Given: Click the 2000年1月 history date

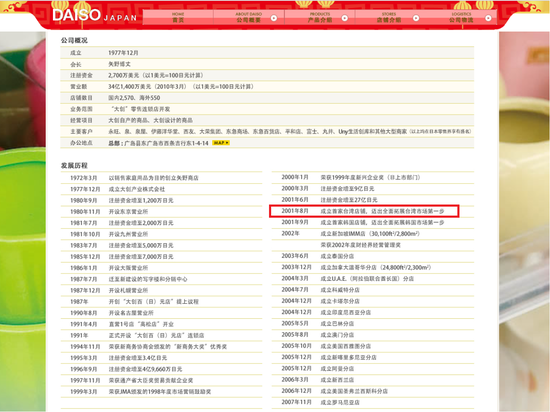Looking at the screenshot, I should click(x=295, y=177).
